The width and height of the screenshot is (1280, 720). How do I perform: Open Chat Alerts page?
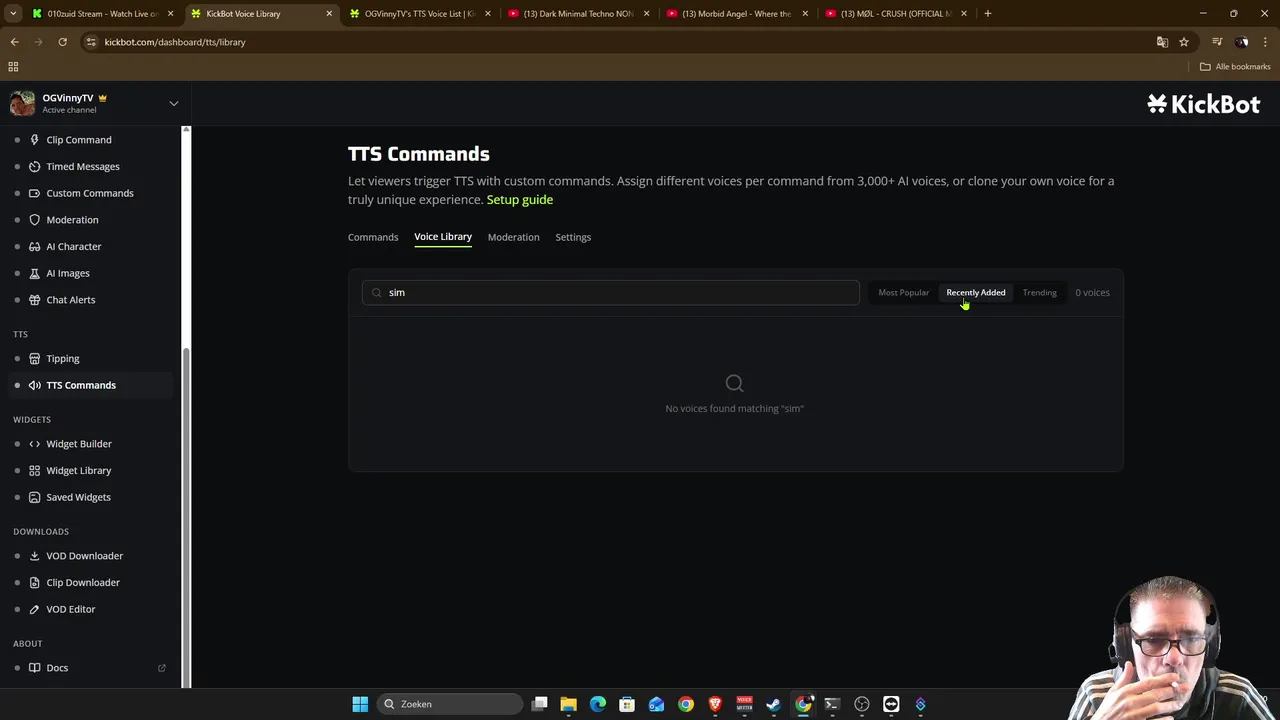point(70,300)
